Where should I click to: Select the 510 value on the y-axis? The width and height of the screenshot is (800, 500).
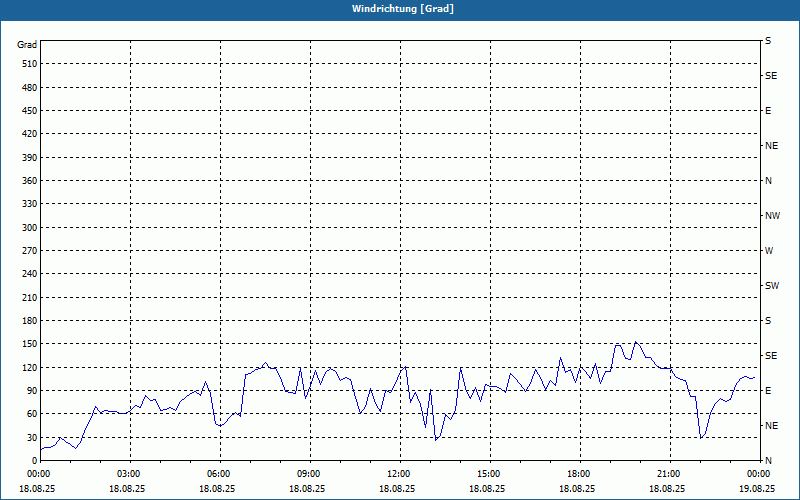point(27,64)
